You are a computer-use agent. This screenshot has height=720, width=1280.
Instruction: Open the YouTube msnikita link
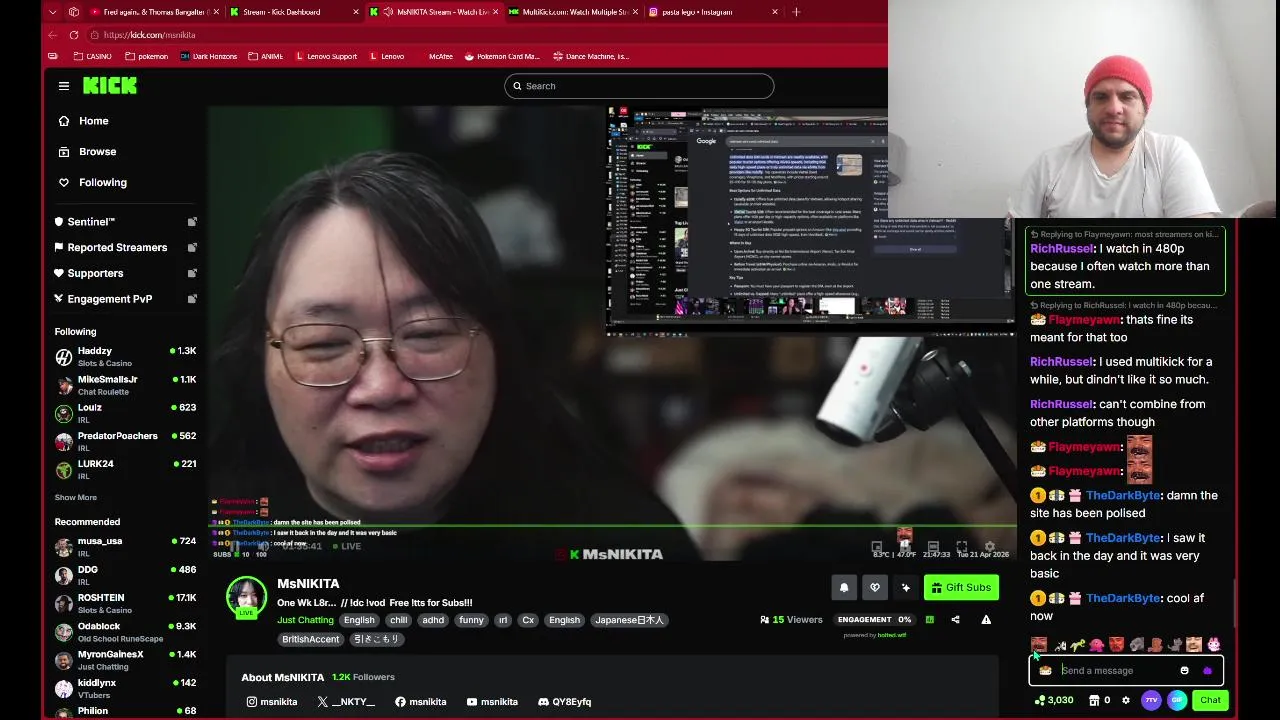coord(492,702)
